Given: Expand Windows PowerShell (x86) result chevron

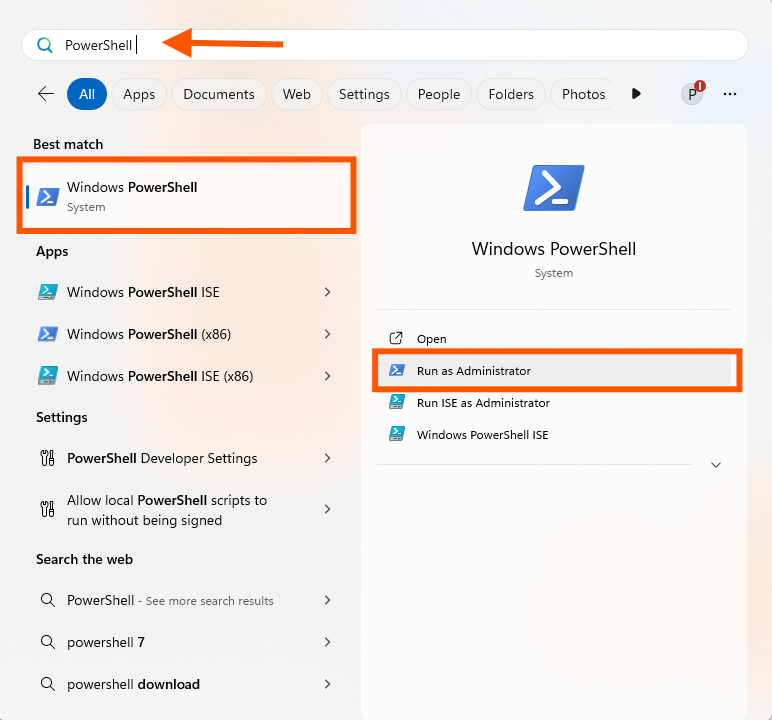Looking at the screenshot, I should (x=327, y=334).
